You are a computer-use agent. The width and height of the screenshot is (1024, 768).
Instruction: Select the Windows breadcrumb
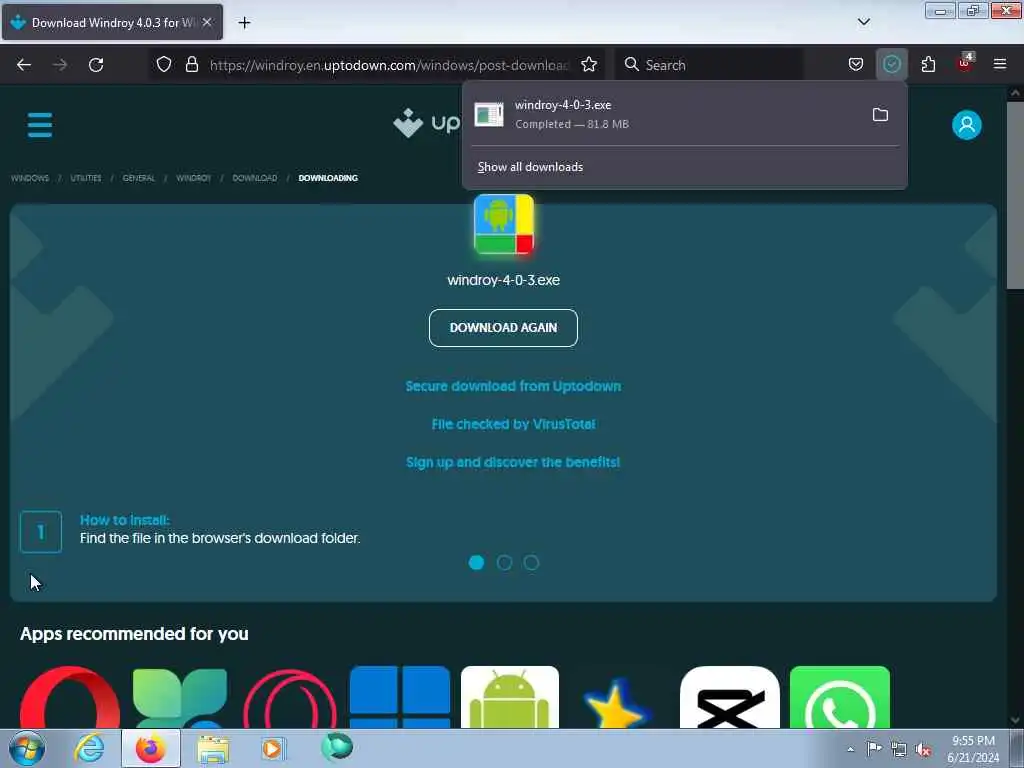(30, 178)
